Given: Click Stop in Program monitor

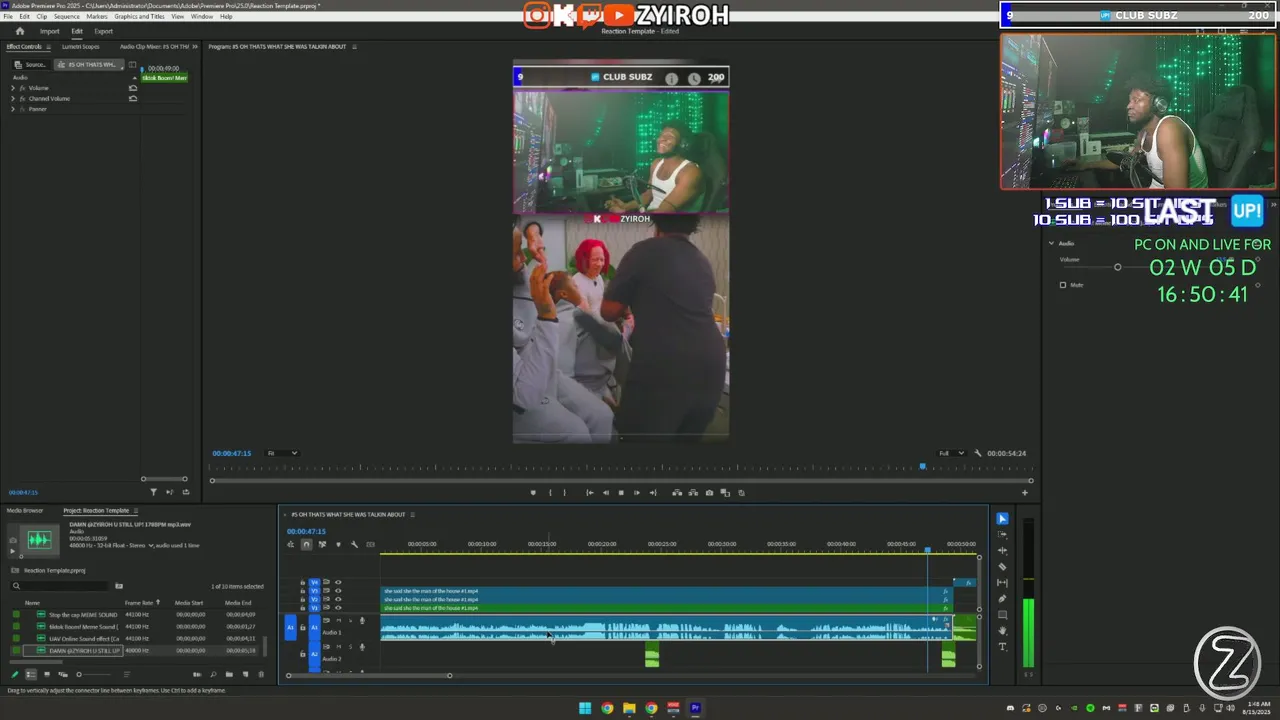Looking at the screenshot, I should 621,492.
